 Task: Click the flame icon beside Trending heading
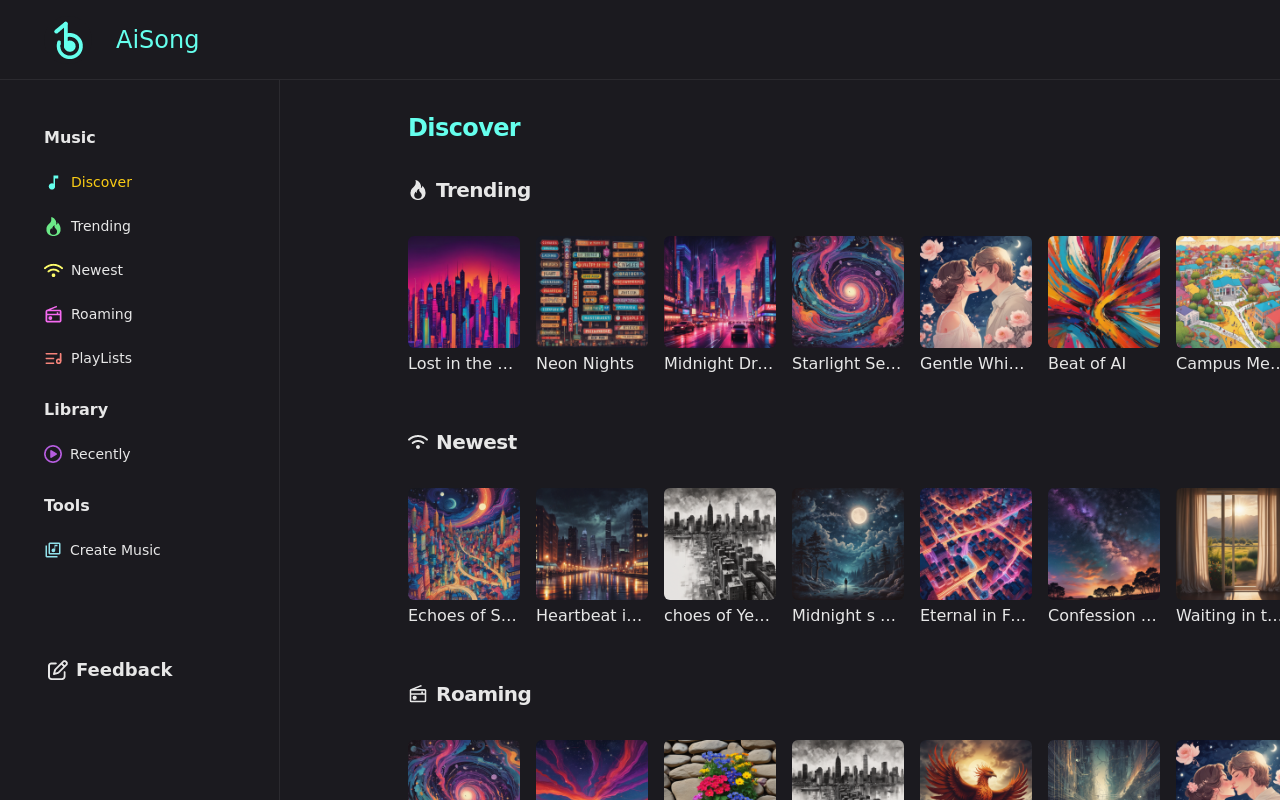tap(418, 190)
